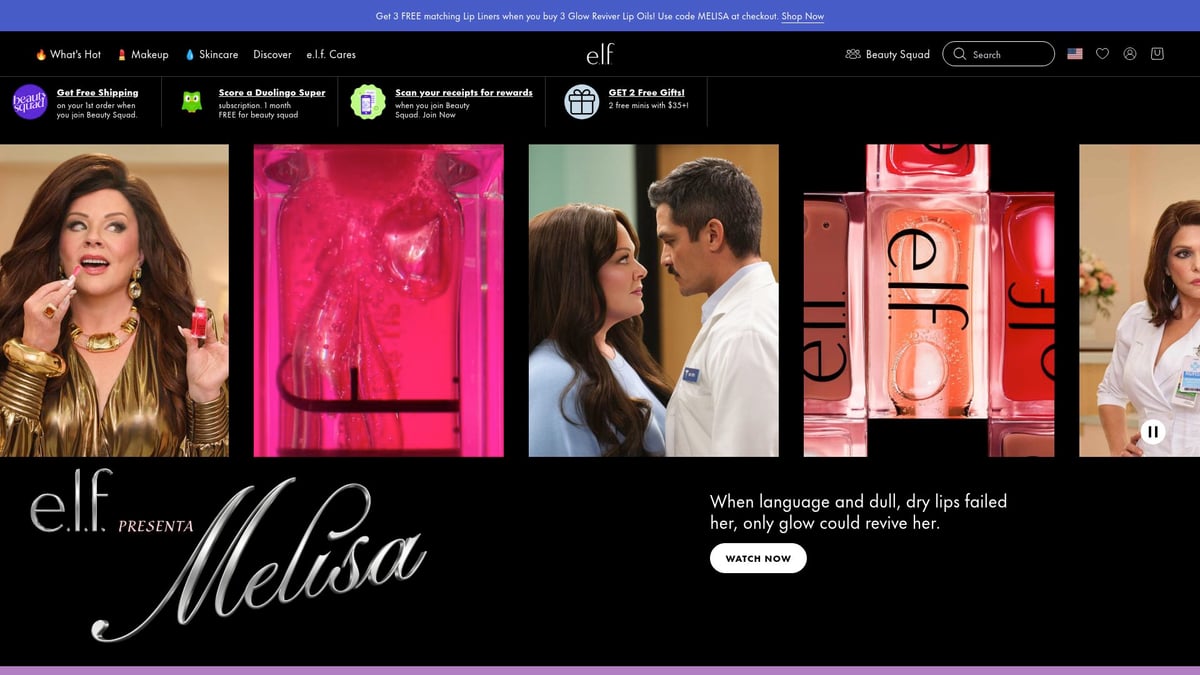Viewport: 1200px width, 675px height.
Task: Click the account profile icon
Action: click(1130, 54)
